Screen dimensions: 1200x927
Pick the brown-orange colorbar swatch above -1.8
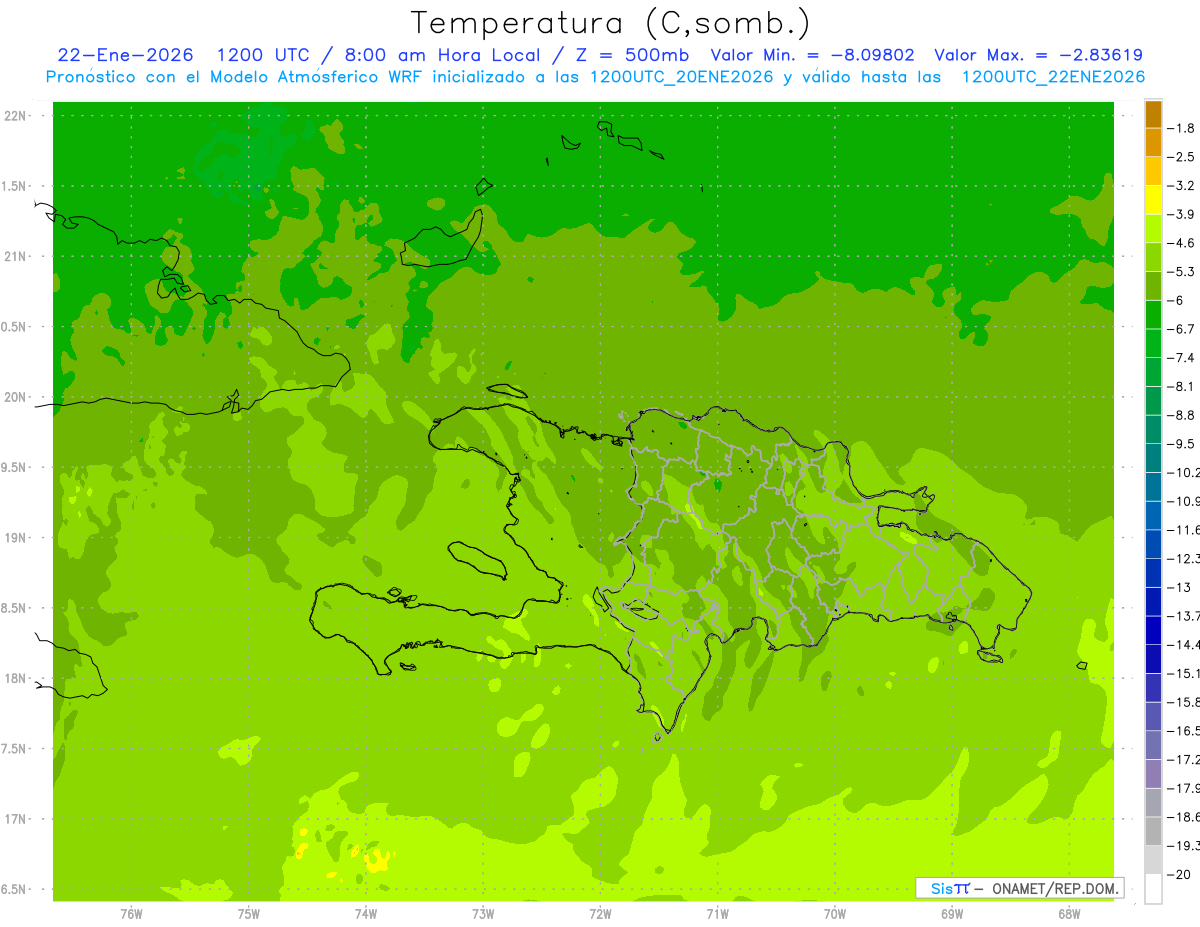click(x=1153, y=114)
